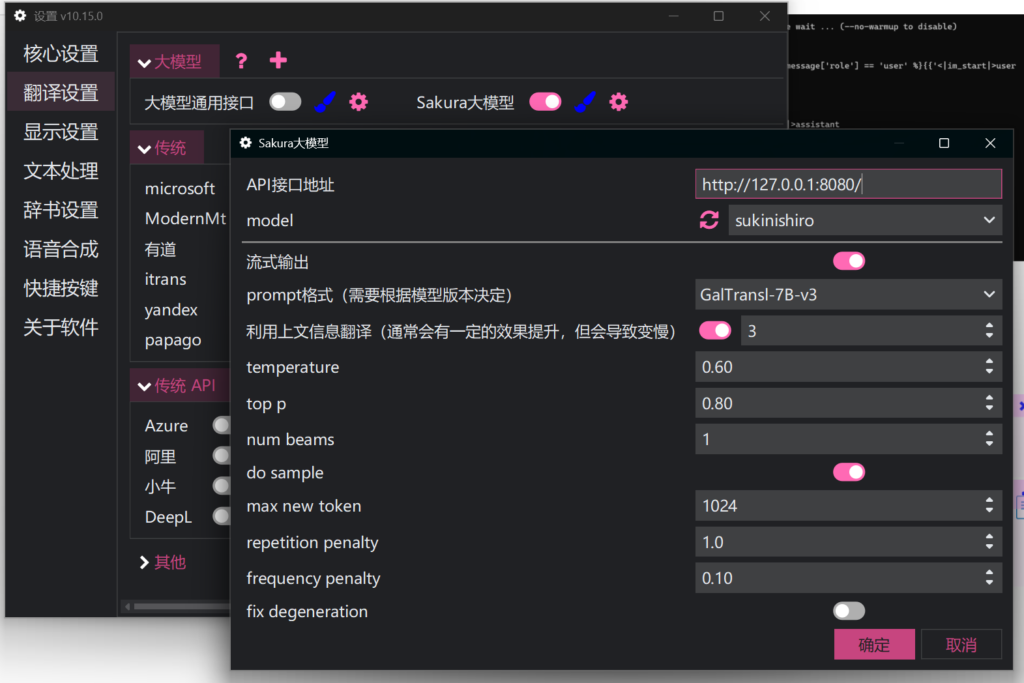
Task: Click brush icon next to Sakura大模型
Action: pyautogui.click(x=586, y=102)
